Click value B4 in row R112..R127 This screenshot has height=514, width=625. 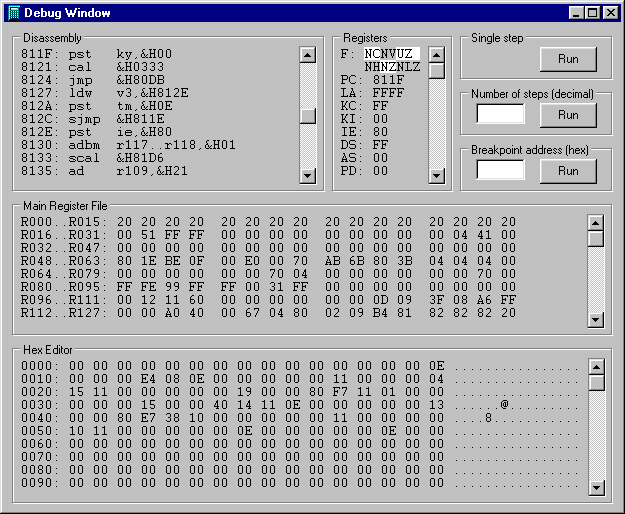380,313
